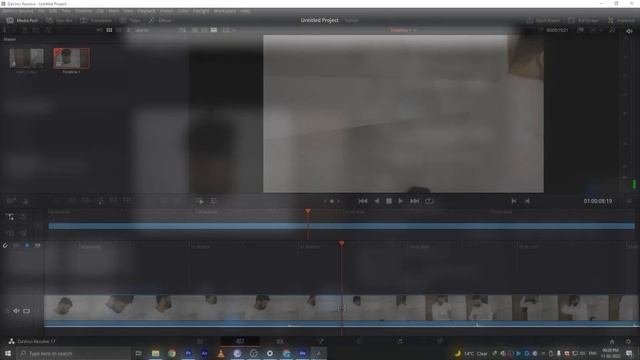This screenshot has width=640, height=360.
Task: Stop playback
Action: (389, 201)
